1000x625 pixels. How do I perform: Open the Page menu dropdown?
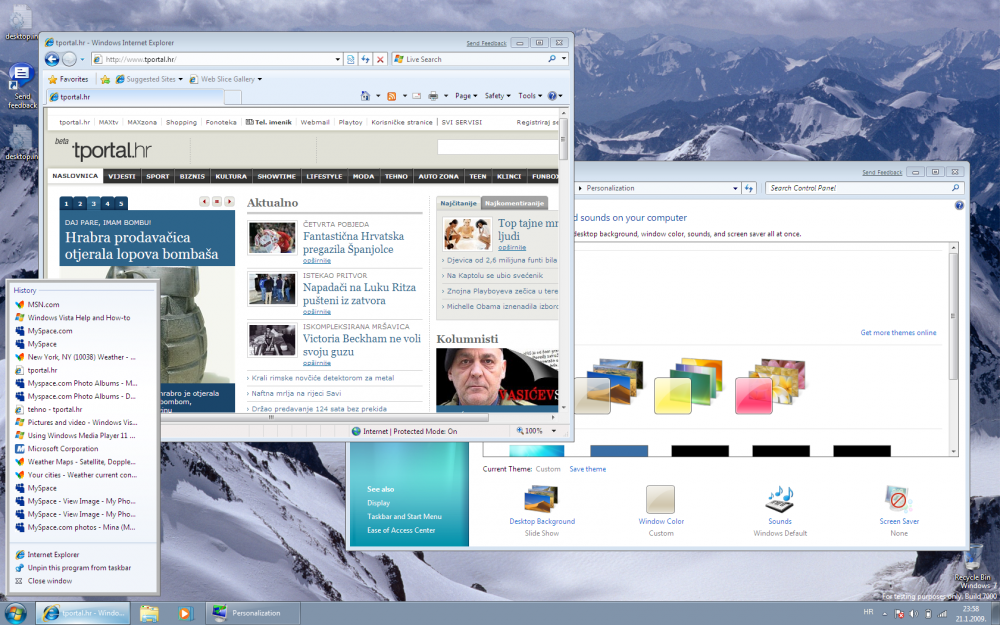point(466,96)
